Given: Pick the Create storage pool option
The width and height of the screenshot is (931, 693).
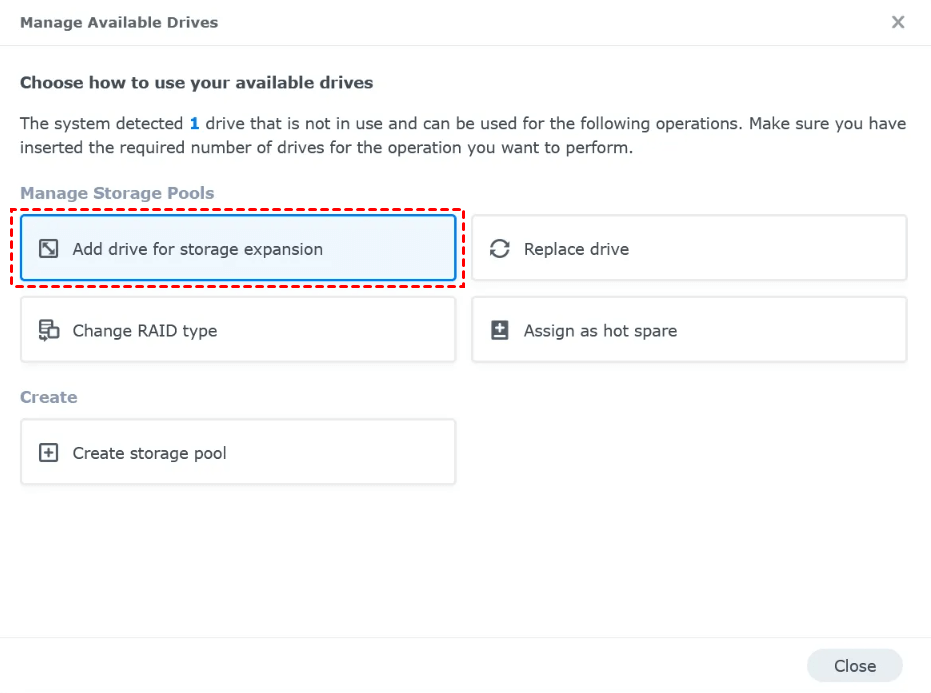Looking at the screenshot, I should [150, 453].
